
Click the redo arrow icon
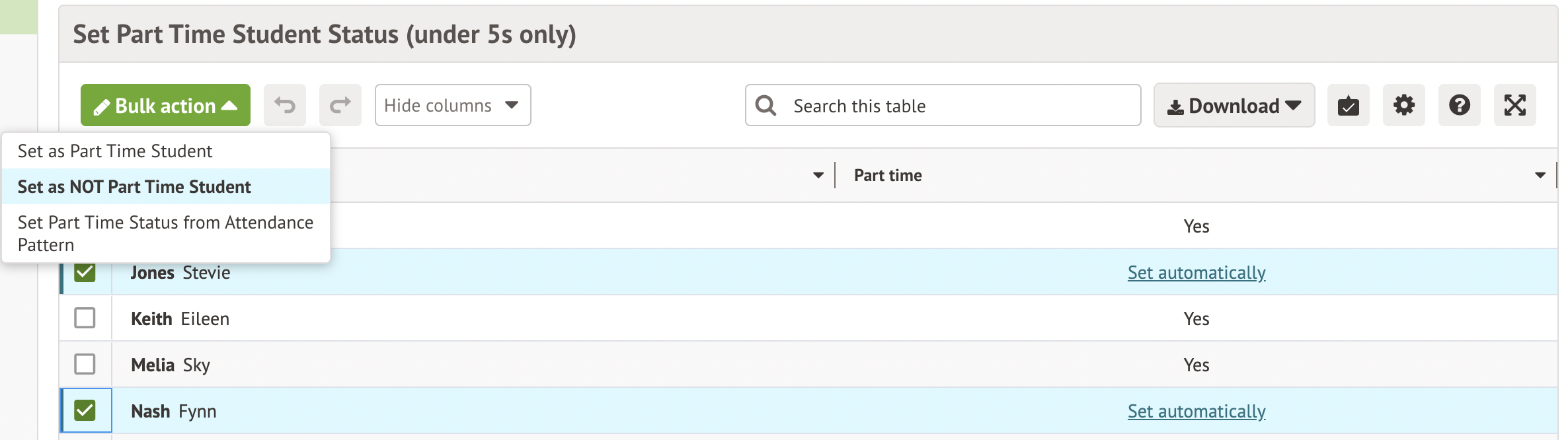(x=340, y=105)
